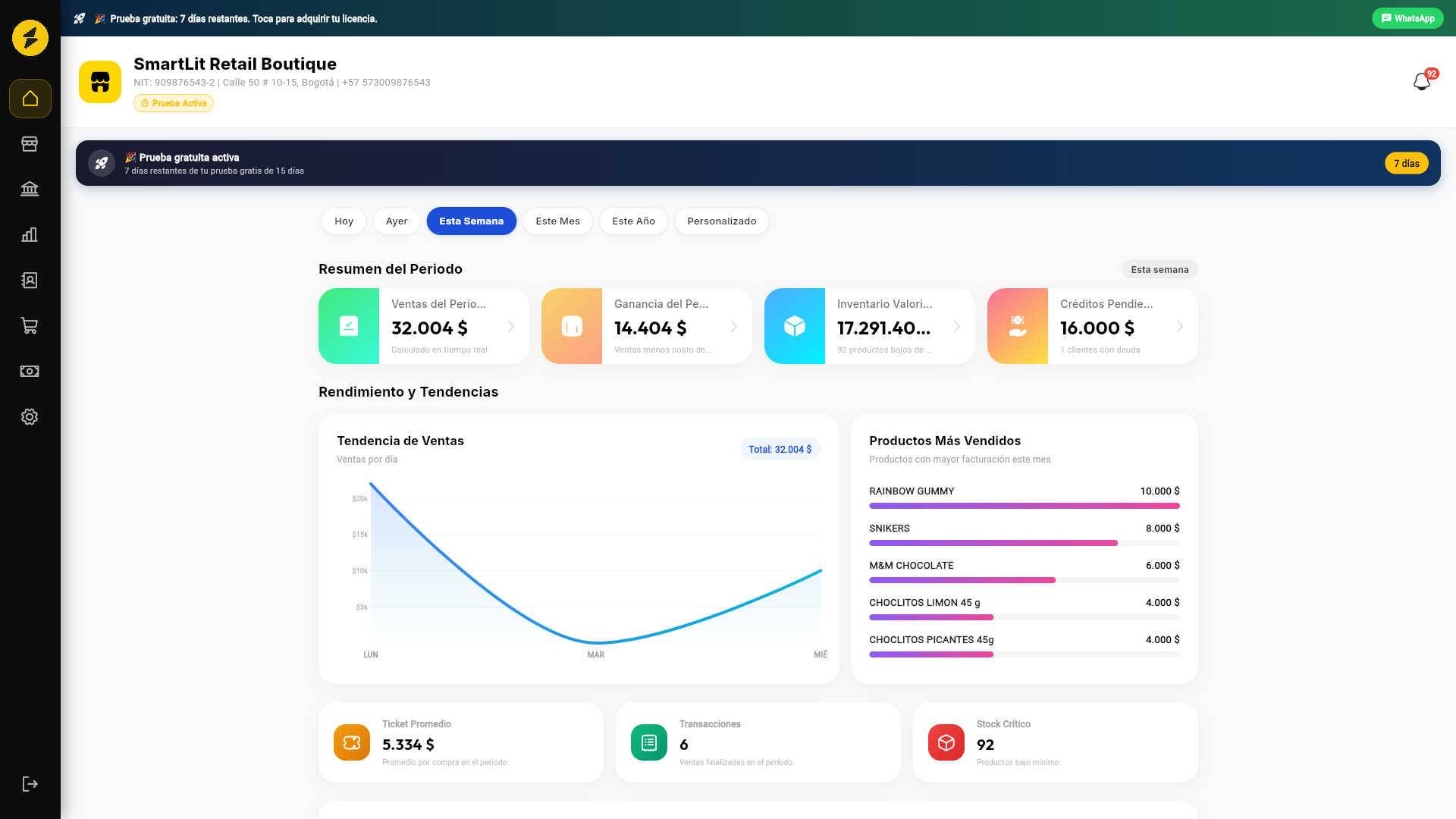Image resolution: width=1456 pixels, height=819 pixels.
Task: Open notifications bell with 92 badge
Action: pyautogui.click(x=1423, y=81)
